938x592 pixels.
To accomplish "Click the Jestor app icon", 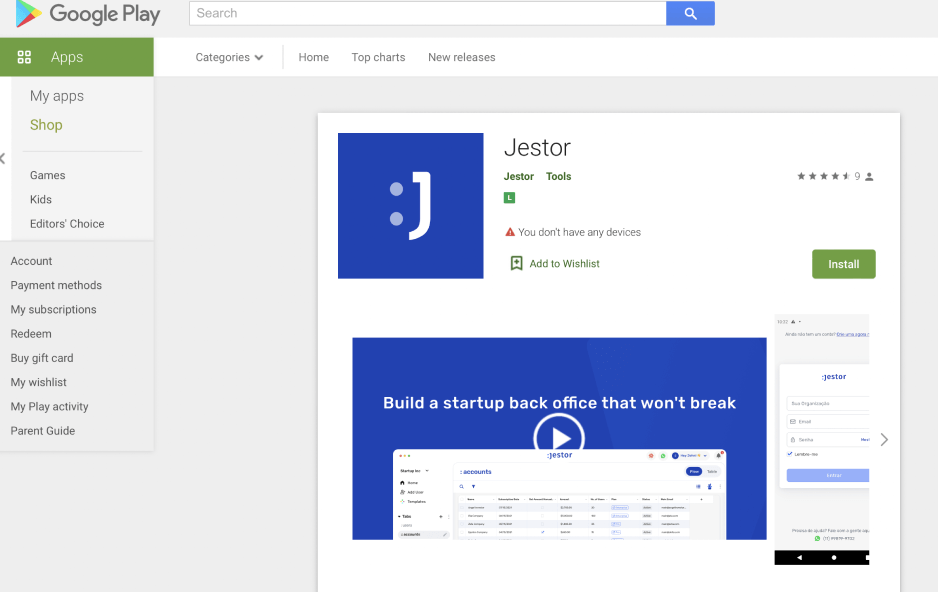I will click(x=410, y=206).
